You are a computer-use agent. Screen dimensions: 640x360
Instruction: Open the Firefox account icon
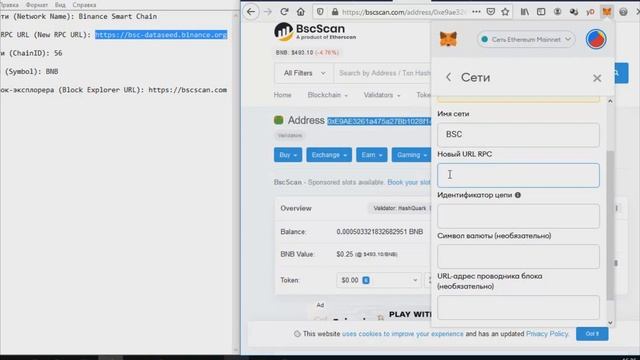click(557, 12)
